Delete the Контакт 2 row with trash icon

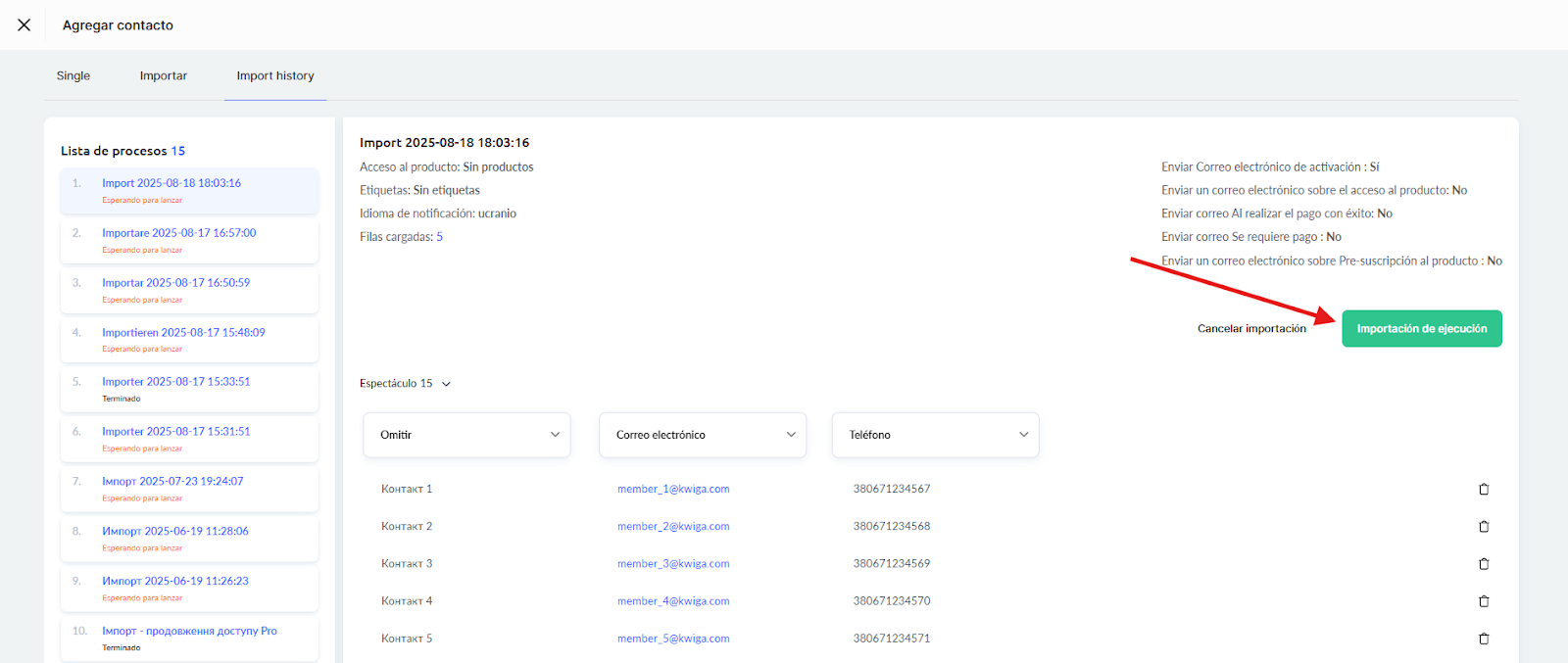click(x=1484, y=527)
